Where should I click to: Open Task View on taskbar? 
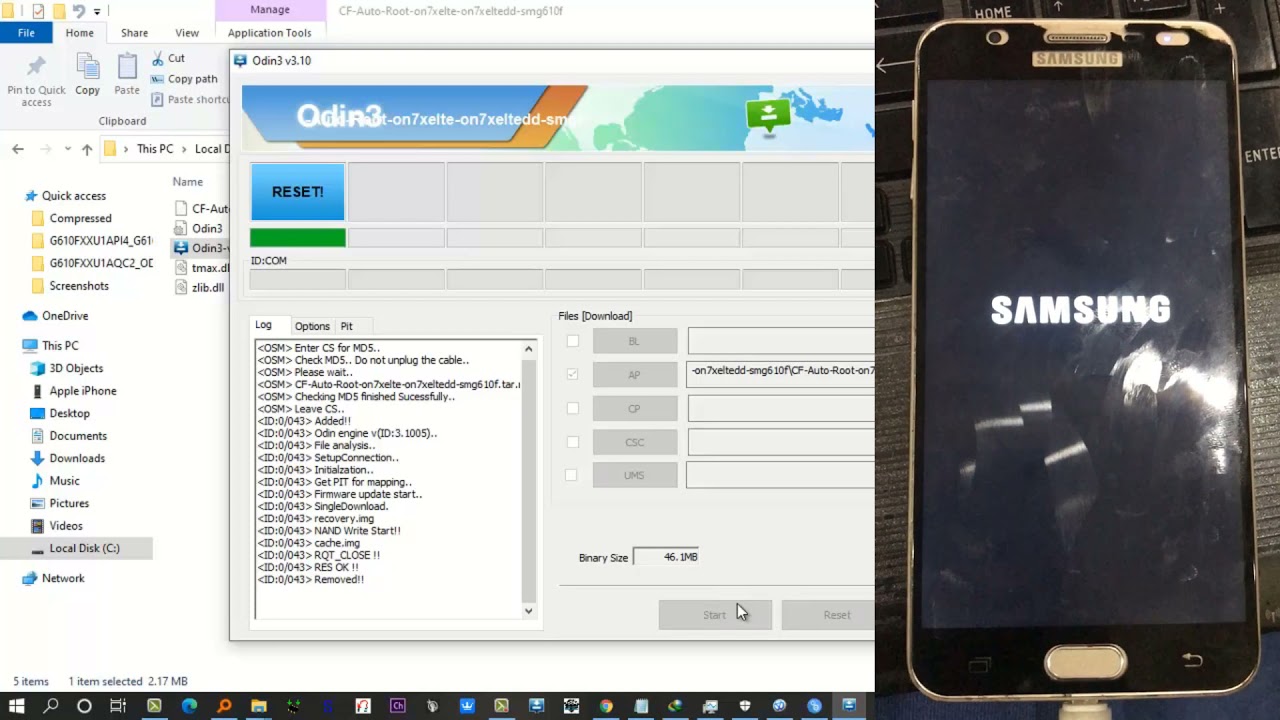(118, 706)
